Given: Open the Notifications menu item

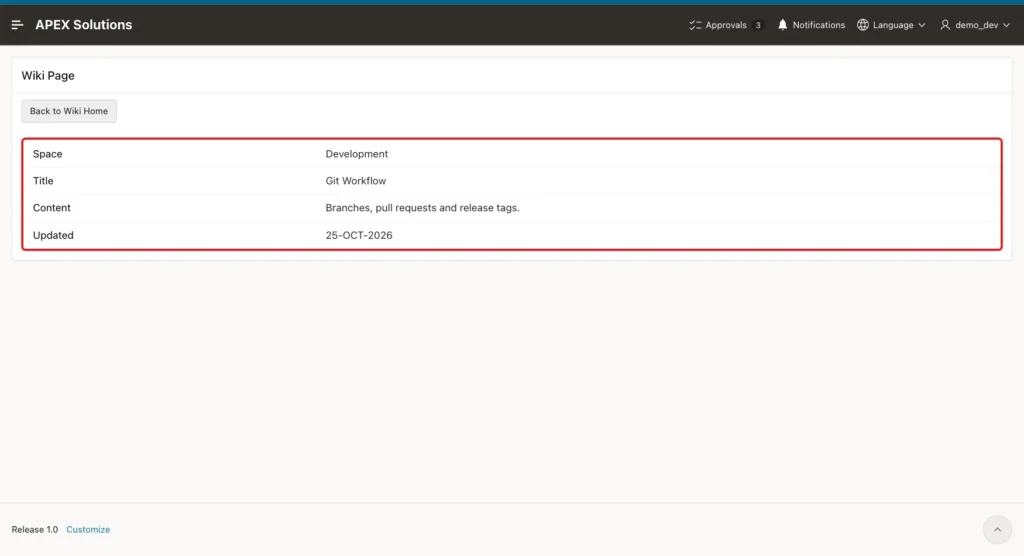Looking at the screenshot, I should [x=811, y=25].
